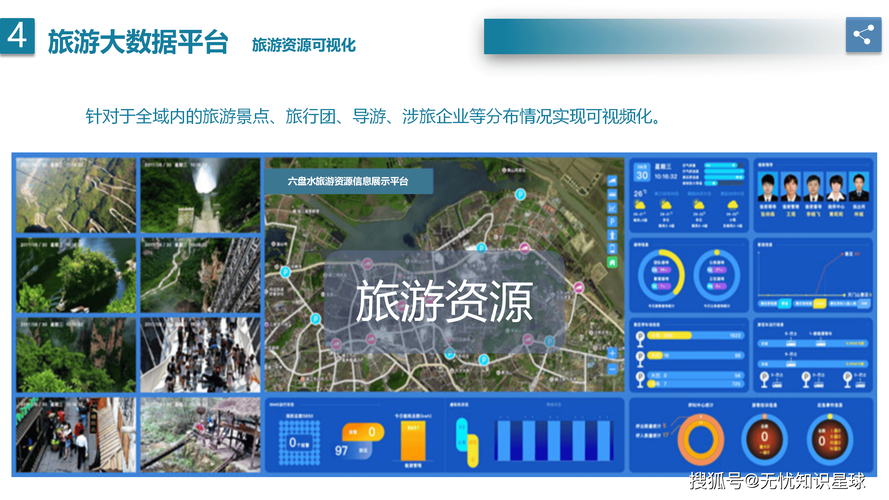889x500 pixels.
Task: Click the rain cloud icon of the last forecast day
Action: (x=732, y=205)
